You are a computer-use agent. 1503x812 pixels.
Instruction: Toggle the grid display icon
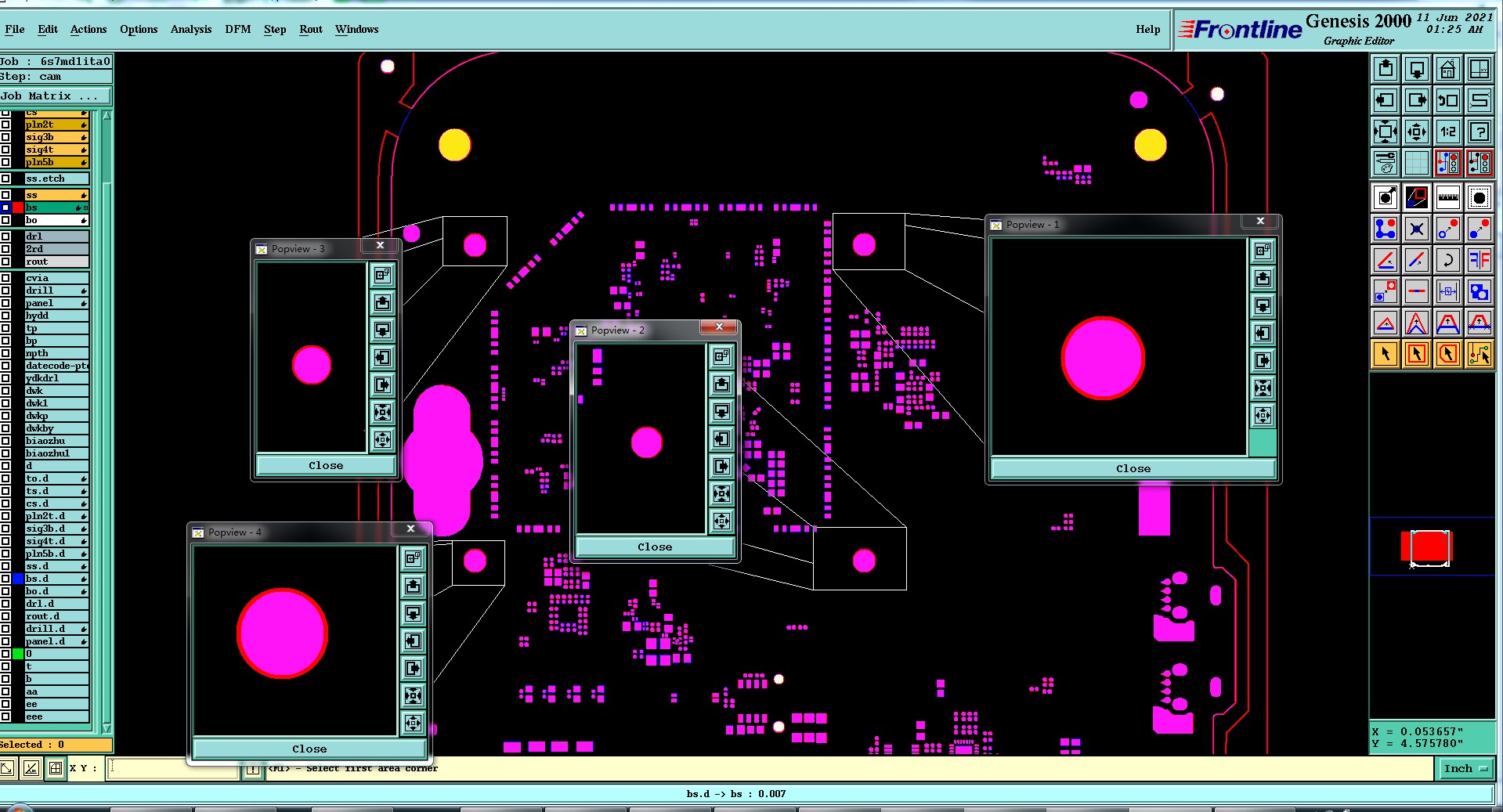tap(1417, 163)
